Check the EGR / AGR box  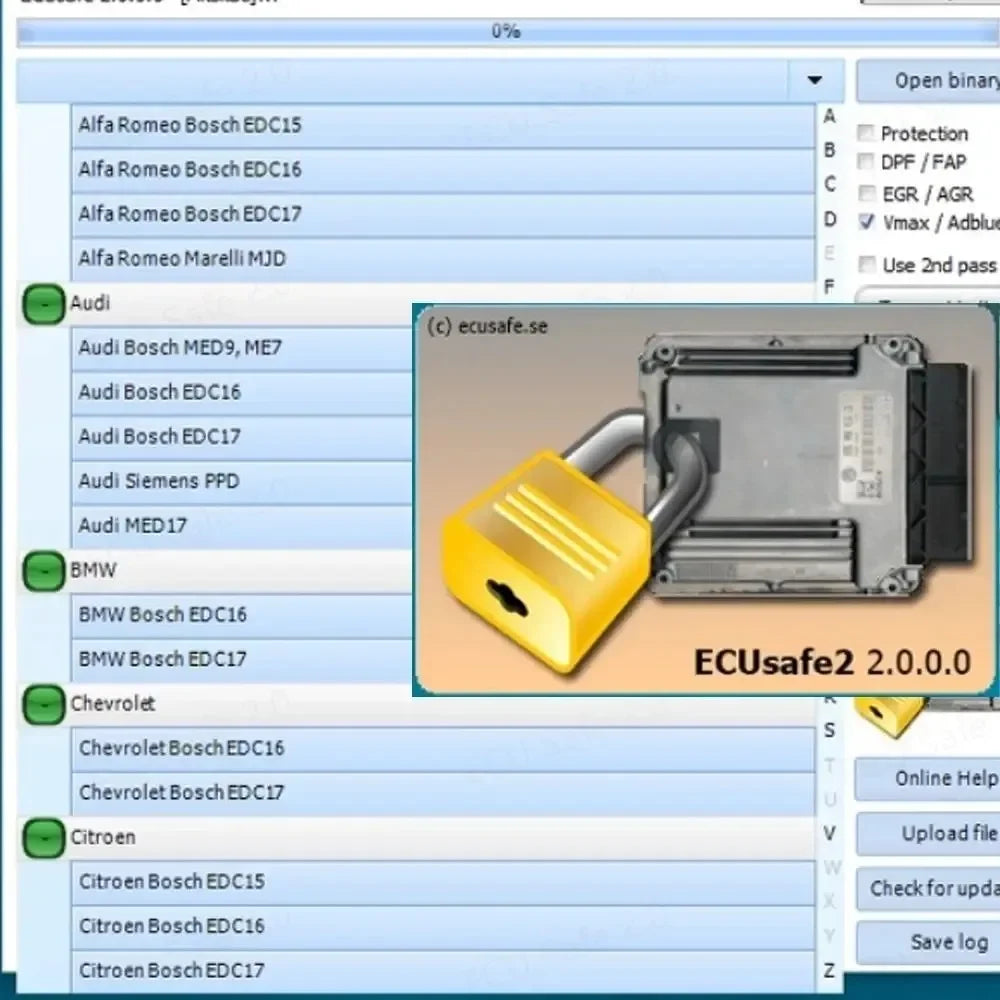[866, 195]
